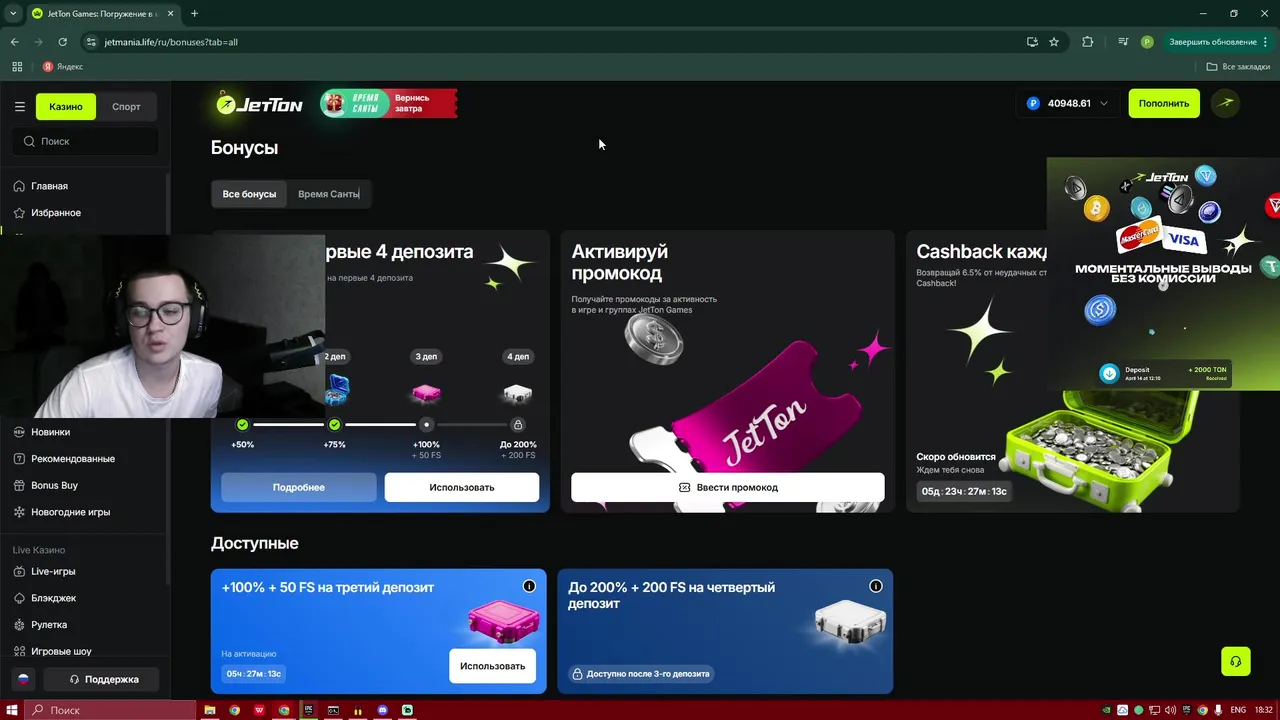Viewport: 1280px width, 720px height.
Task: Open the user profile avatar
Action: click(x=1225, y=103)
